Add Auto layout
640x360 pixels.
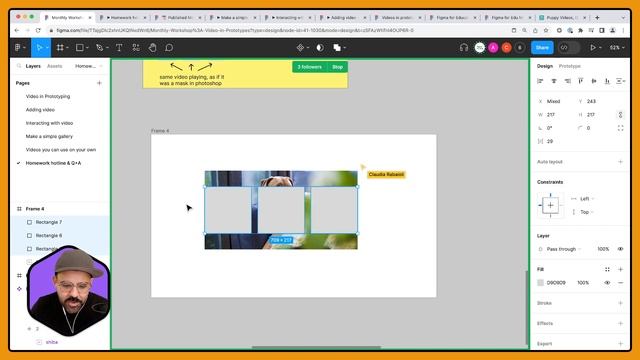click(x=620, y=162)
